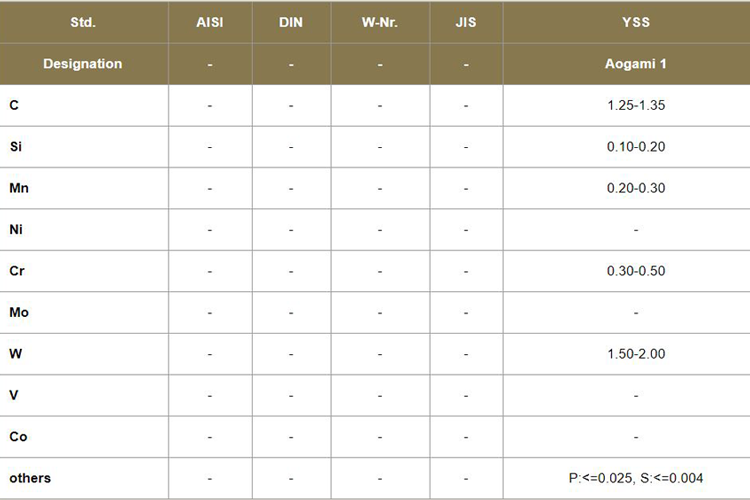Click the DIN column header

[x=291, y=22]
